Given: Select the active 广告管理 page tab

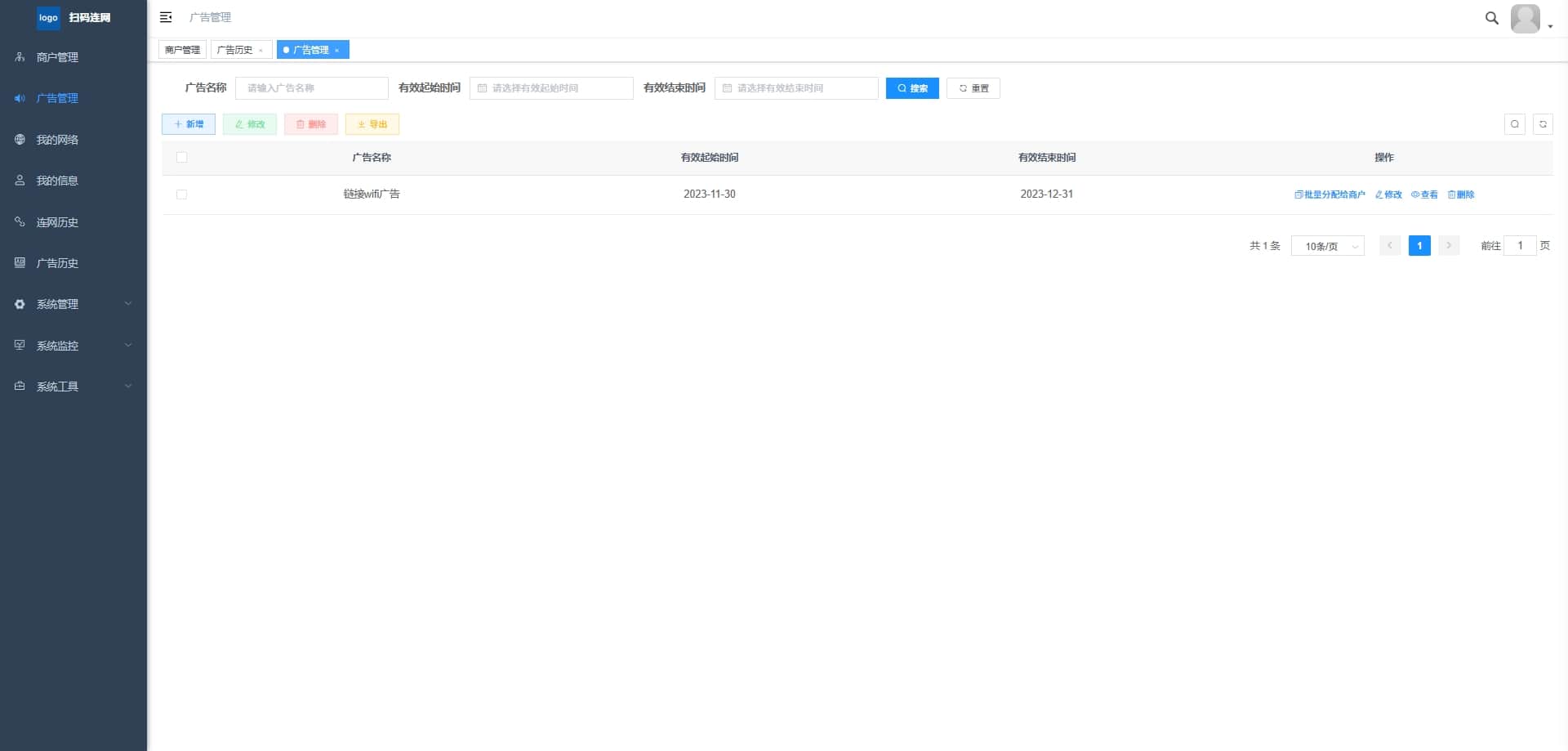Looking at the screenshot, I should pos(311,50).
